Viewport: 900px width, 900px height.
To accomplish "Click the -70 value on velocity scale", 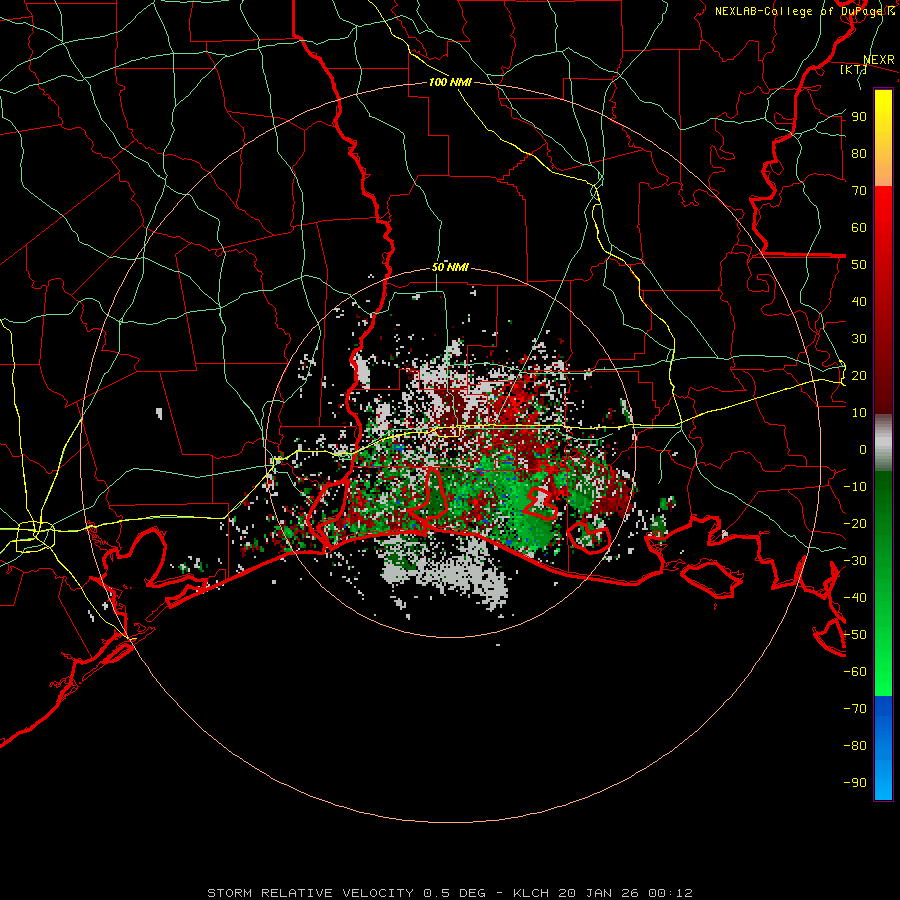I will click(x=855, y=709).
